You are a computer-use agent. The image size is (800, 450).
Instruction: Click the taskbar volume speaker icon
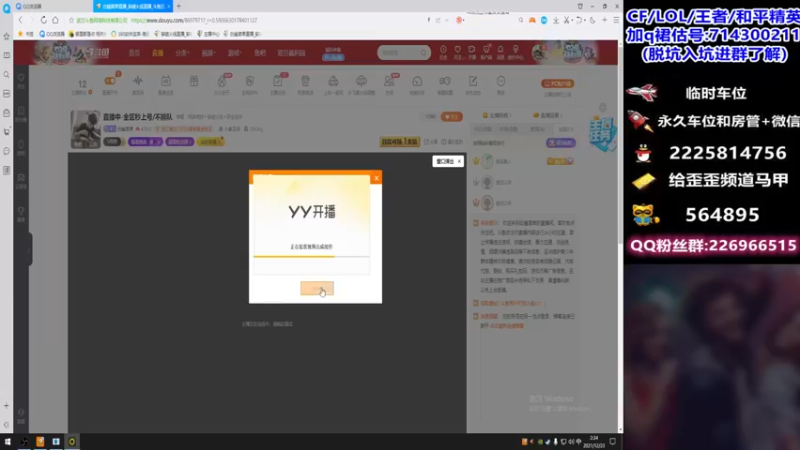tap(571, 442)
